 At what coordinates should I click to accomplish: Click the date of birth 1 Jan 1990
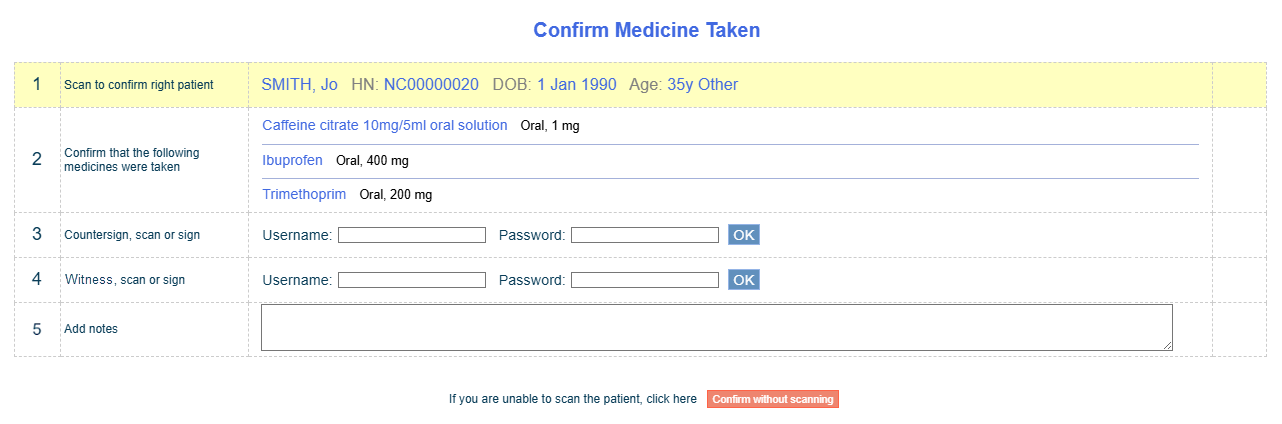pos(577,85)
